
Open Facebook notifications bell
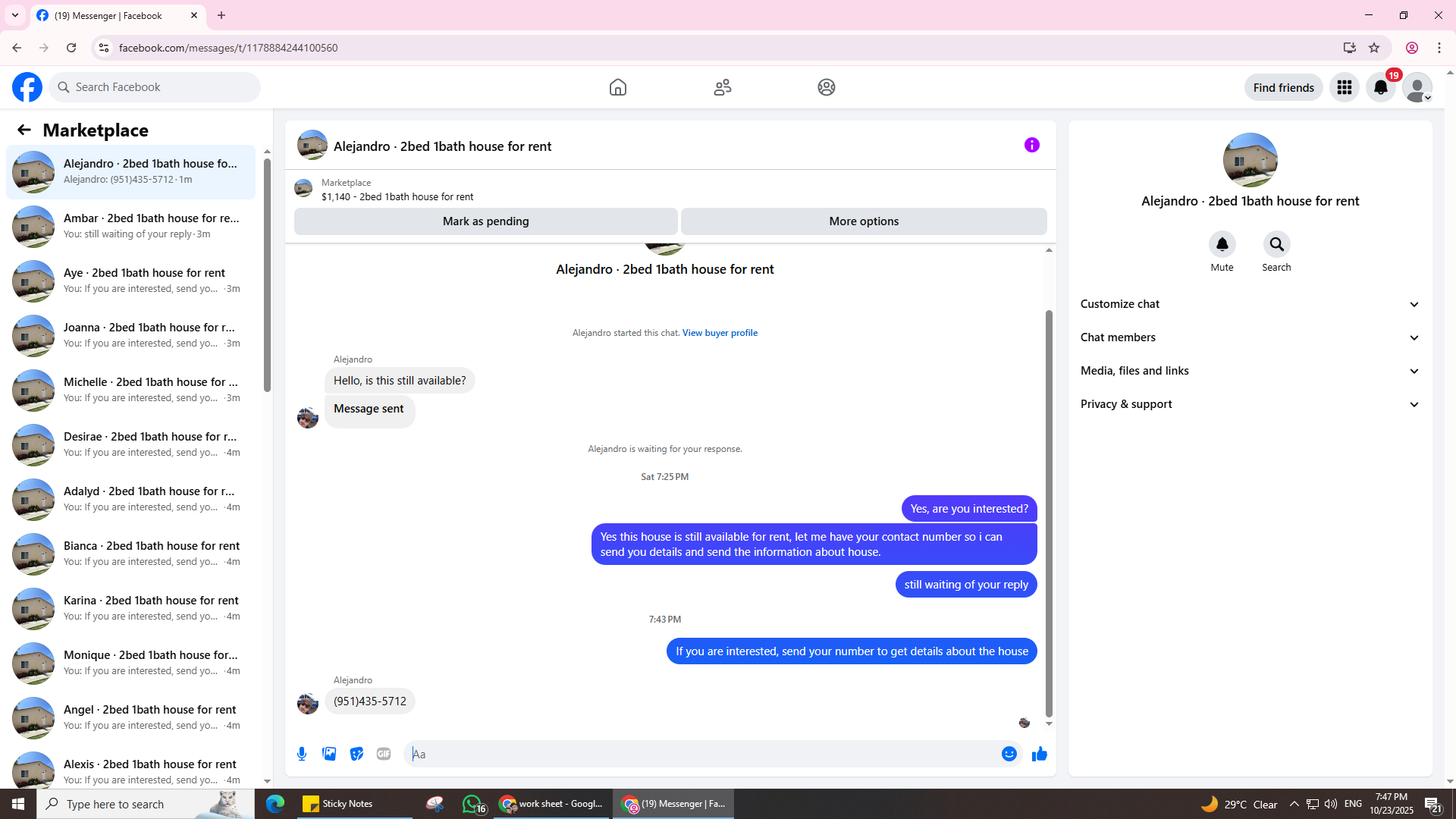[x=1380, y=87]
